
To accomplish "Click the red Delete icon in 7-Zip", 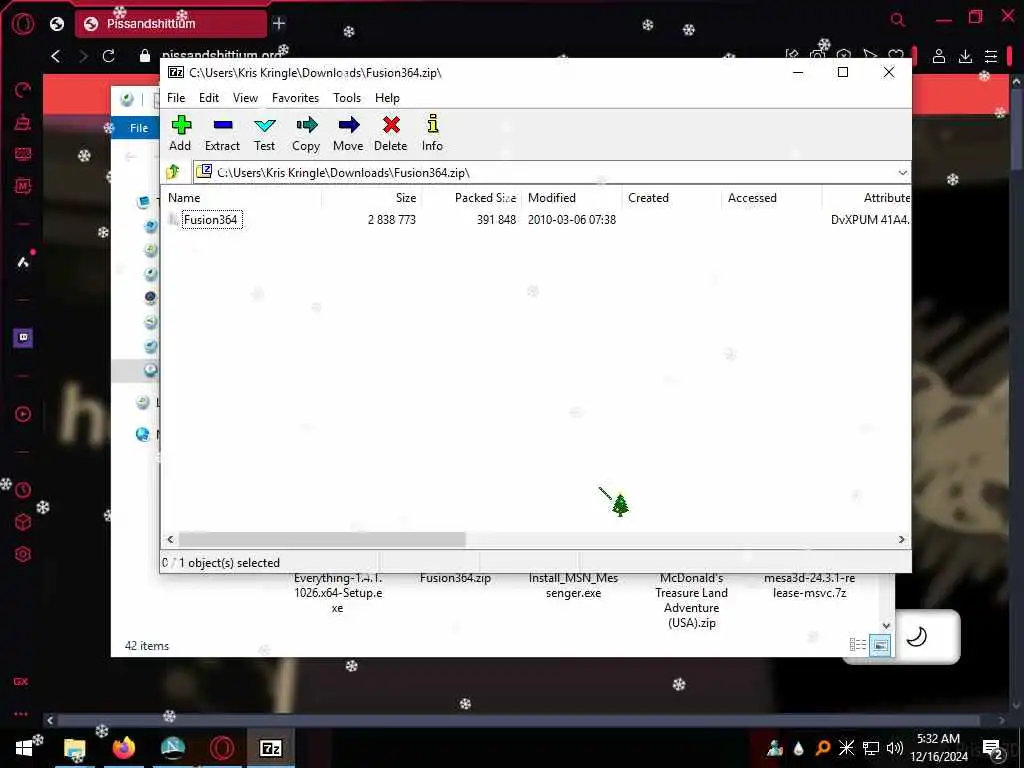I will click(x=391, y=133).
